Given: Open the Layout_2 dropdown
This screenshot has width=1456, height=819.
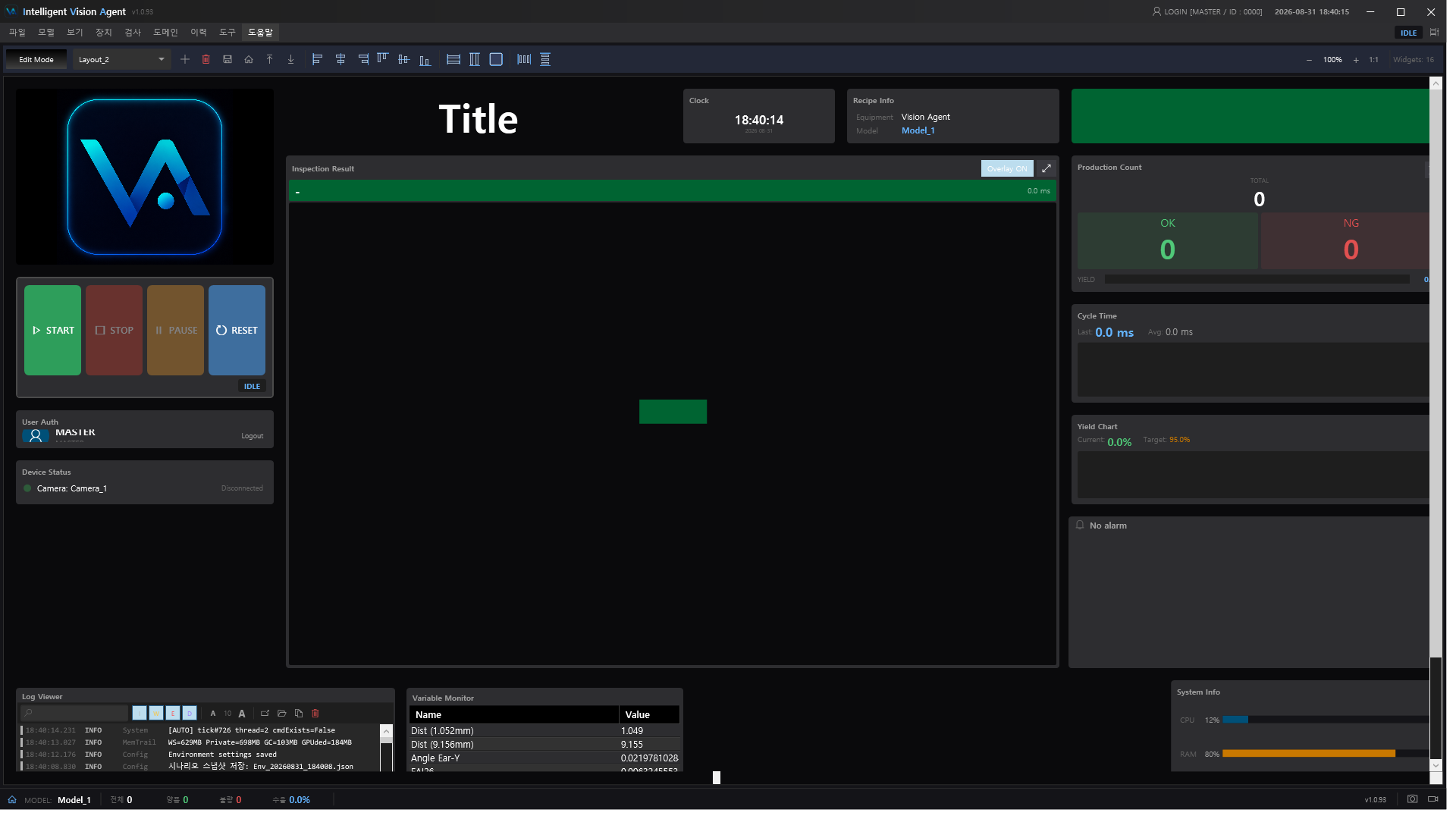Looking at the screenshot, I should [121, 60].
